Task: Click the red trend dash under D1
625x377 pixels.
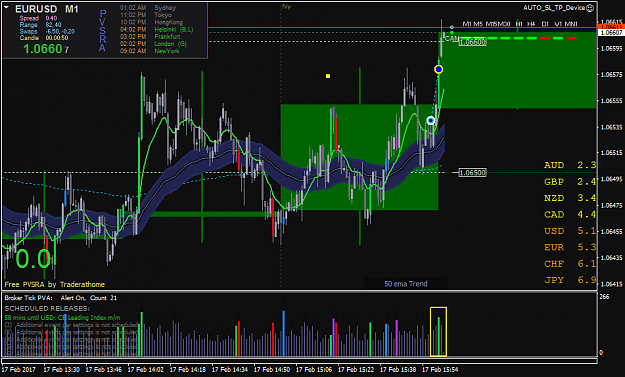Action: pyautogui.click(x=545, y=38)
